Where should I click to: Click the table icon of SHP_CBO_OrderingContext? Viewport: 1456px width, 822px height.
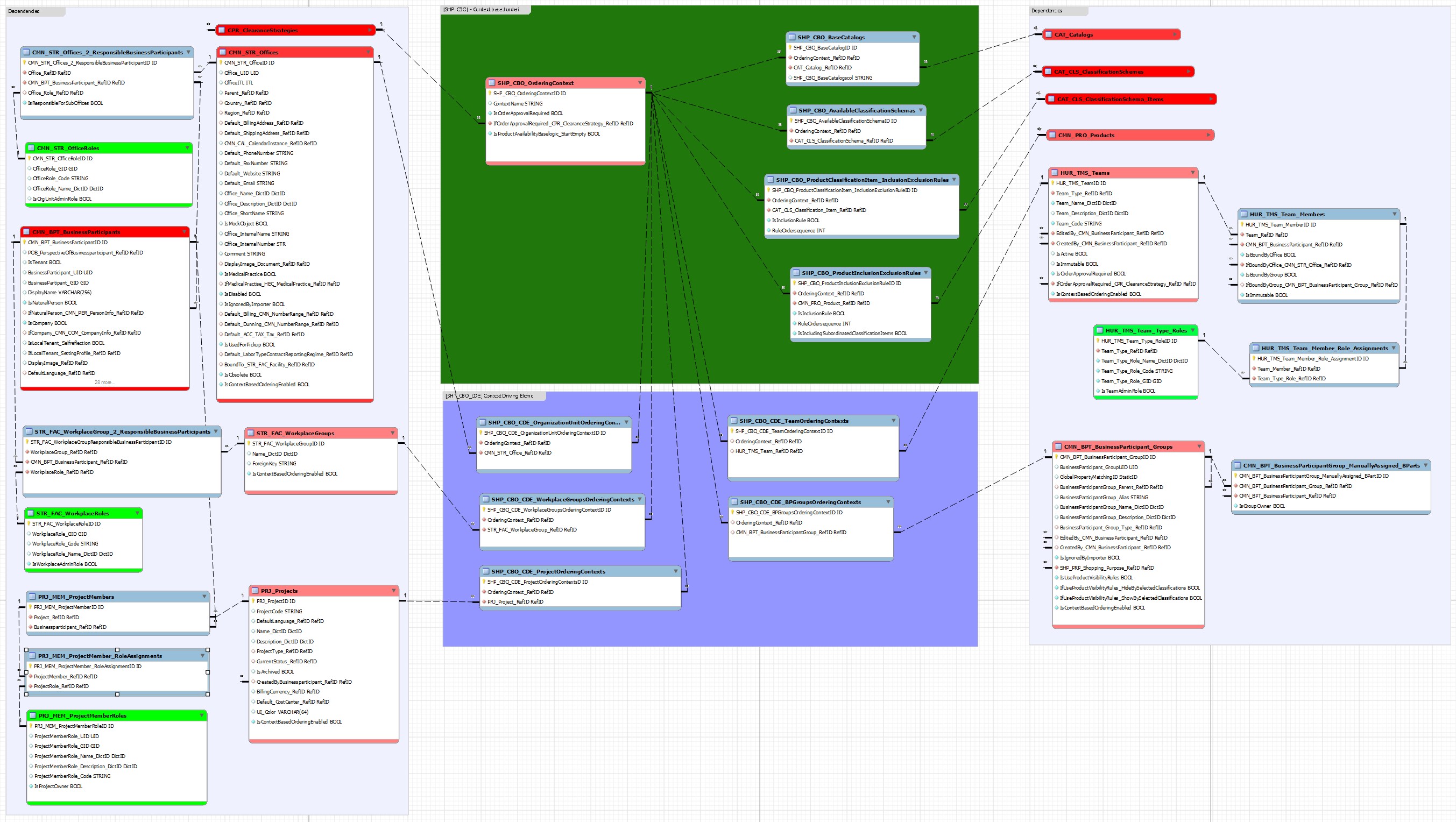(492, 83)
